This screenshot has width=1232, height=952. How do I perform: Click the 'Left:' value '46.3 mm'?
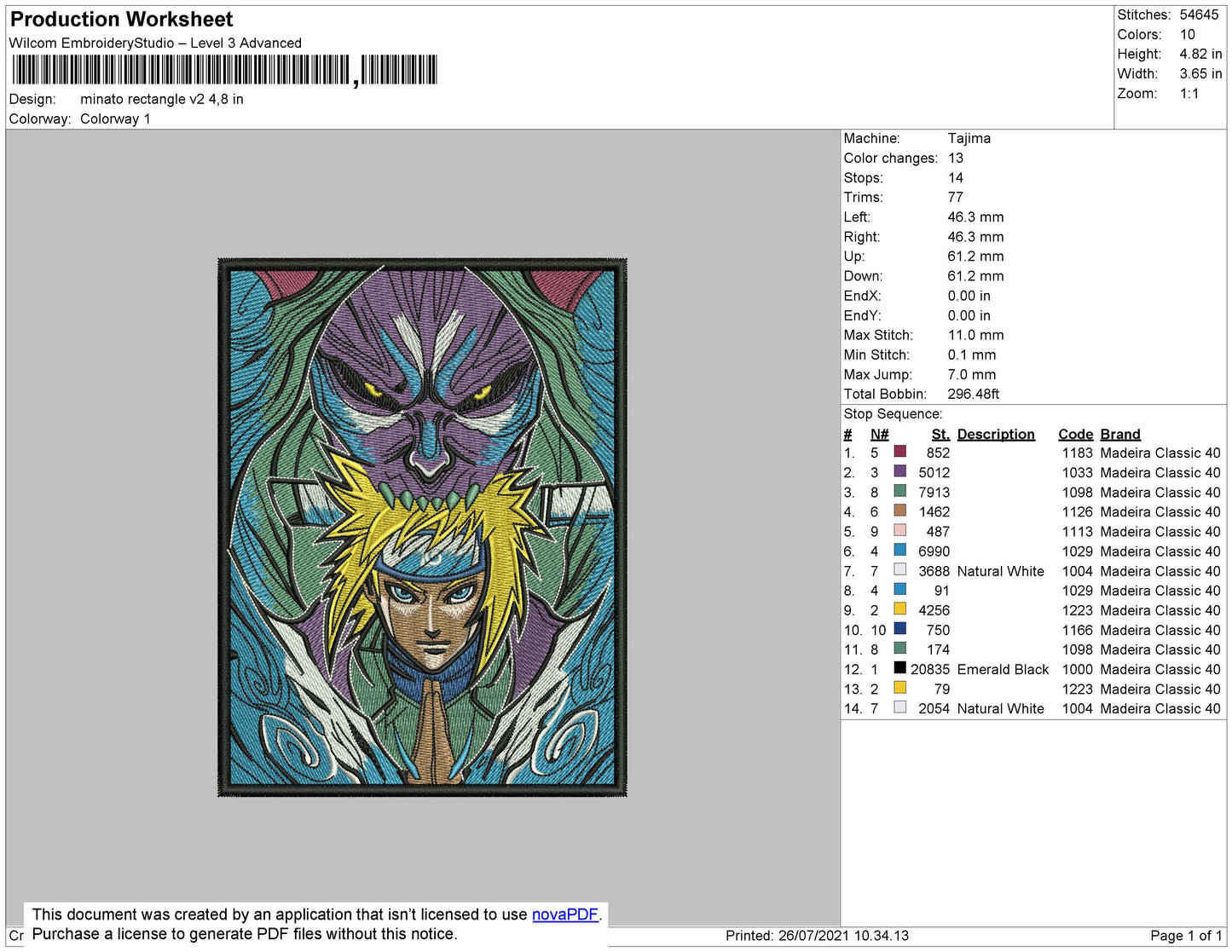[x=975, y=217]
